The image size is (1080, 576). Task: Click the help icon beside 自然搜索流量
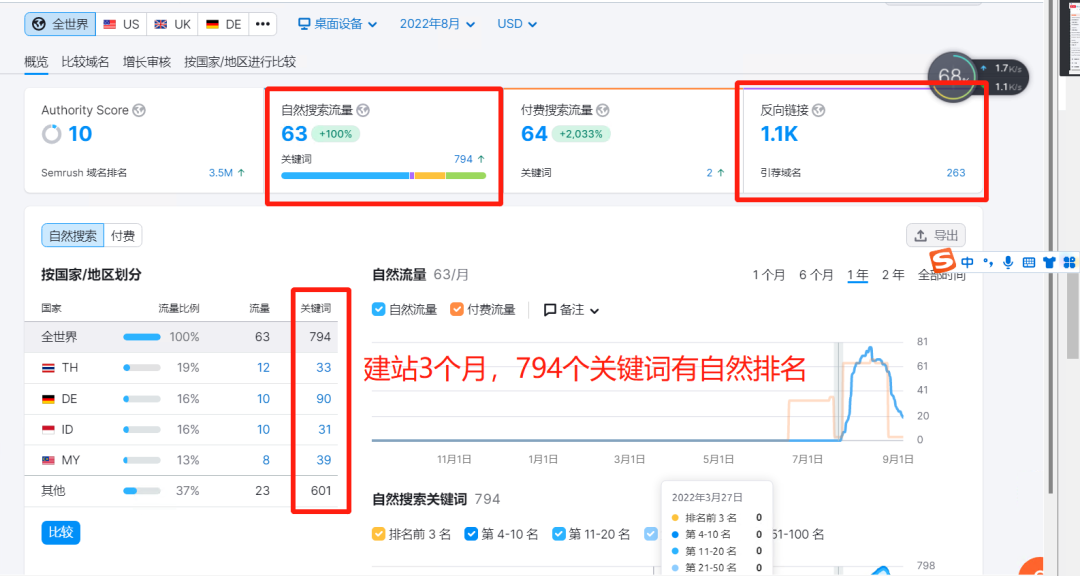(362, 110)
